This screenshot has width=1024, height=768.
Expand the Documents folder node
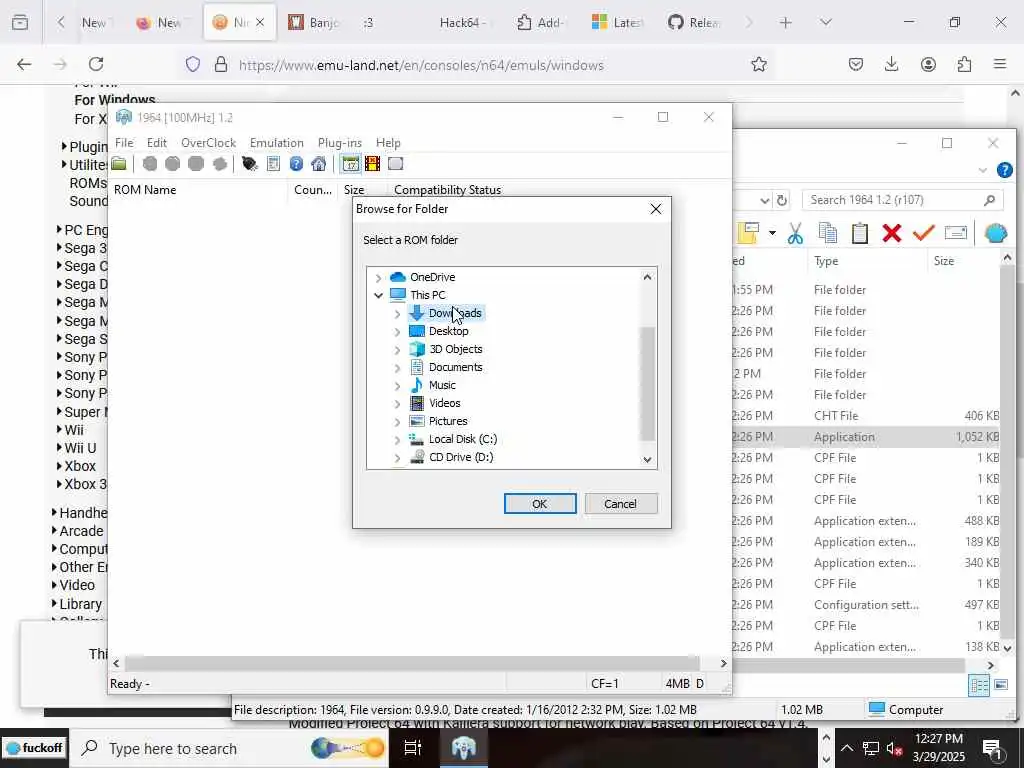pos(397,368)
